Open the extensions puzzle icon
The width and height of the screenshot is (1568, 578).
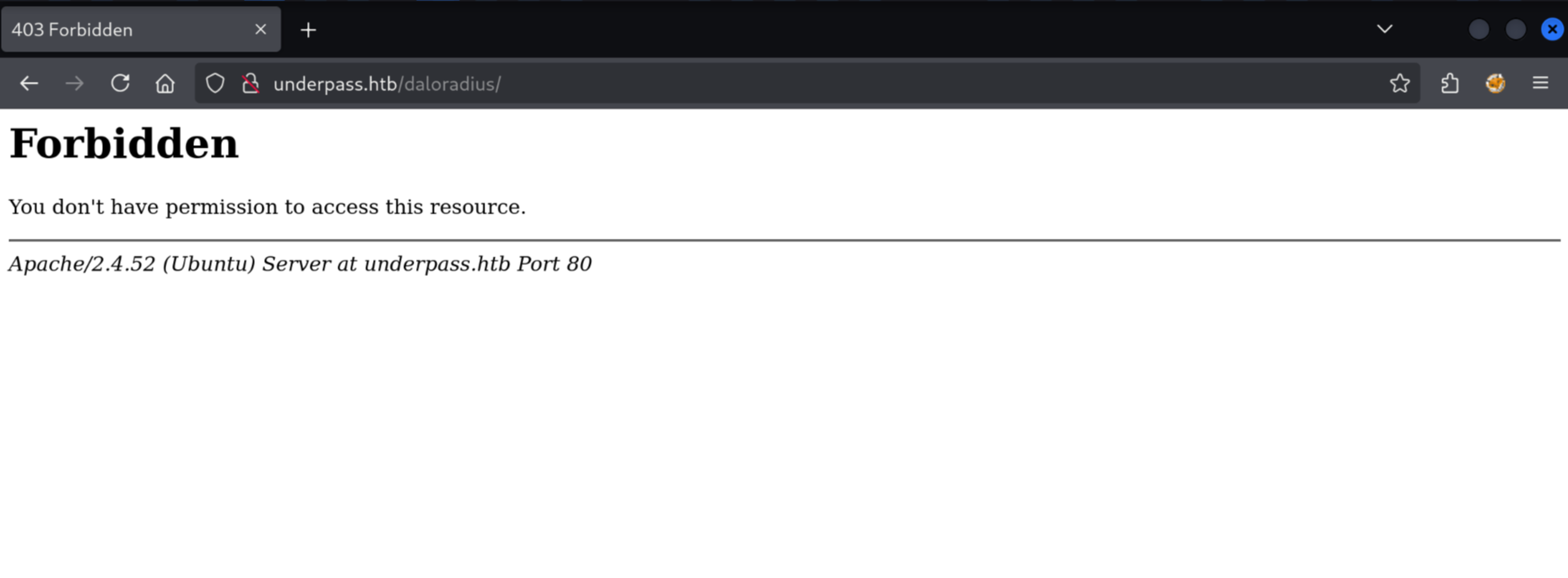pyautogui.click(x=1450, y=84)
